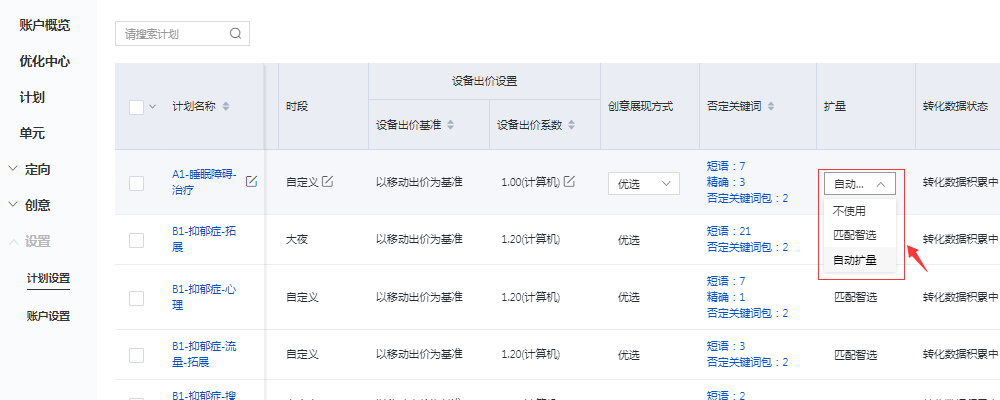Open the 优选 创意展现方式 dropdown
The height and width of the screenshot is (400, 1000).
643,184
